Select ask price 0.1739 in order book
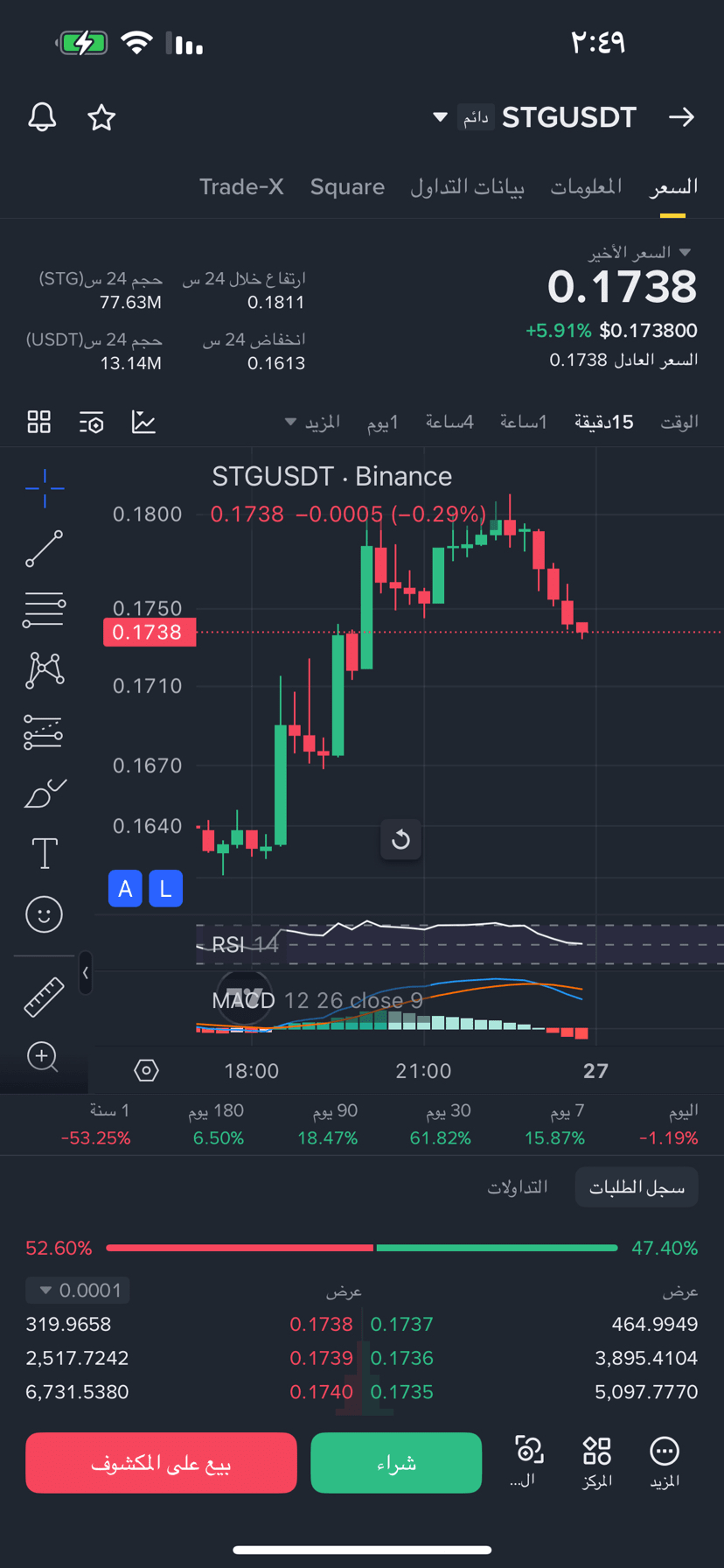This screenshot has height=1568, width=724. tap(321, 1358)
